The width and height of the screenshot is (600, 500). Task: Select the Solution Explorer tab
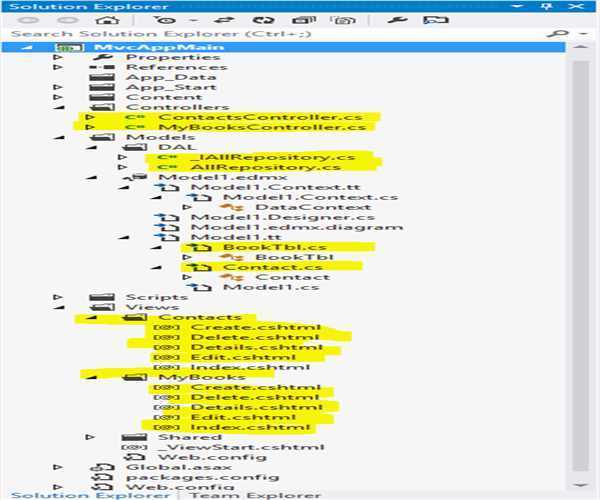pyautogui.click(x=90, y=494)
